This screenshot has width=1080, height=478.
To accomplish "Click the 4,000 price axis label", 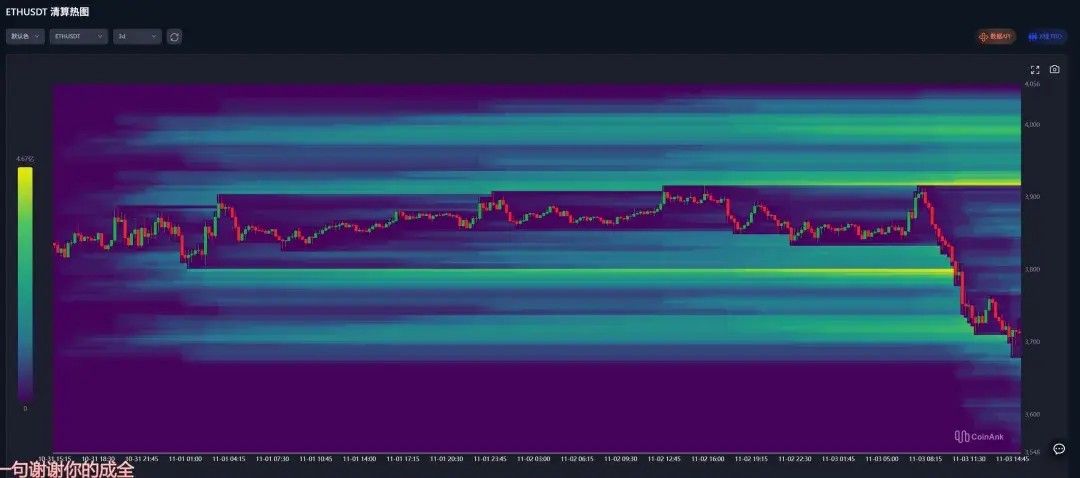I will (1032, 125).
